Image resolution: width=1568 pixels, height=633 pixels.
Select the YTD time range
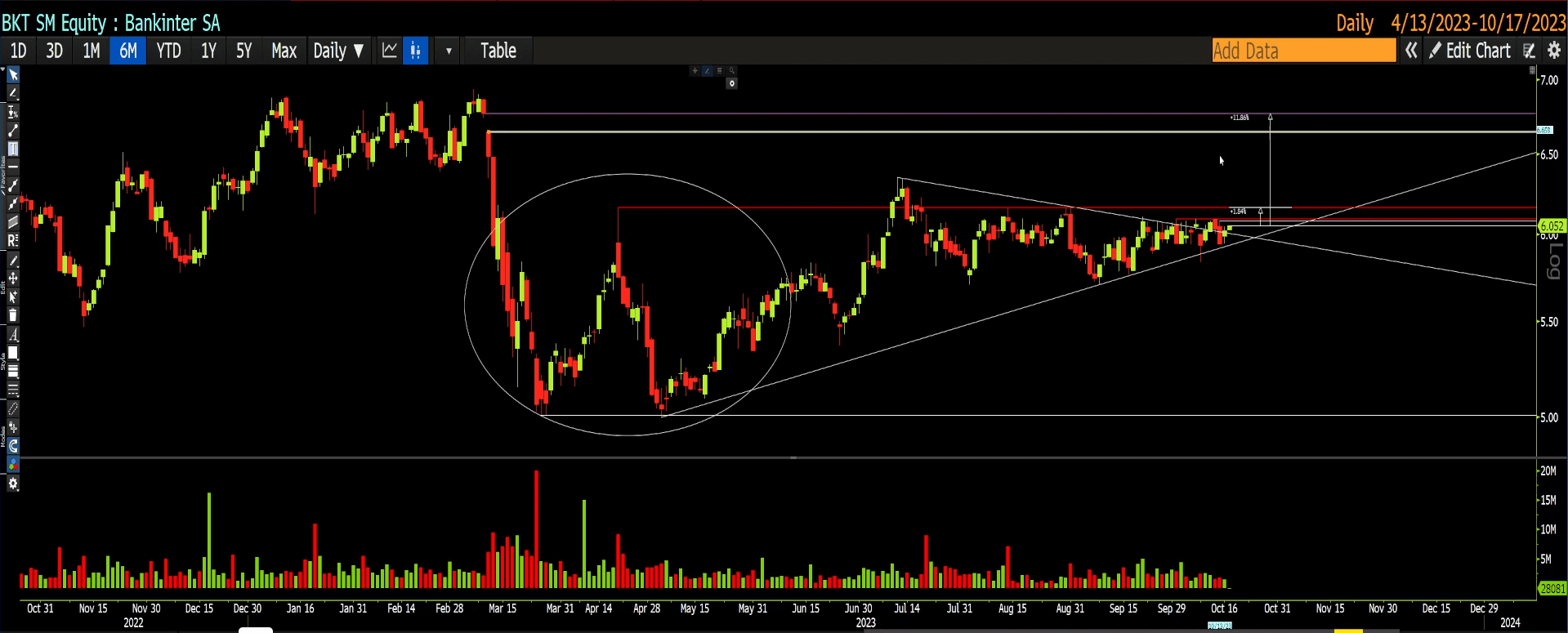pyautogui.click(x=168, y=51)
